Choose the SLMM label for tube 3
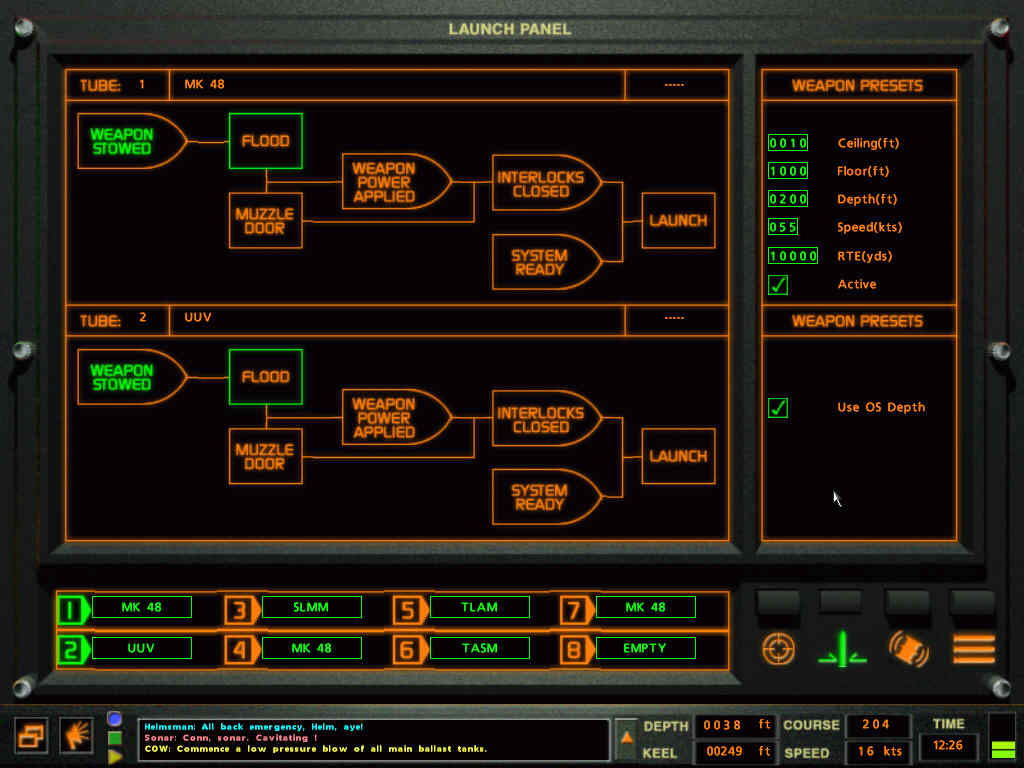The image size is (1024, 768). pos(312,607)
